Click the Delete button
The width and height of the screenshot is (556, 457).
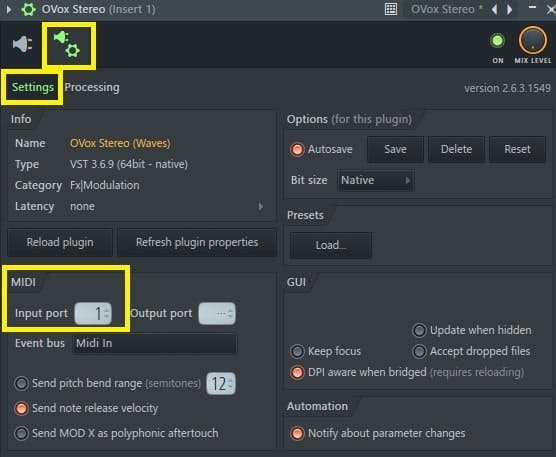pos(456,149)
